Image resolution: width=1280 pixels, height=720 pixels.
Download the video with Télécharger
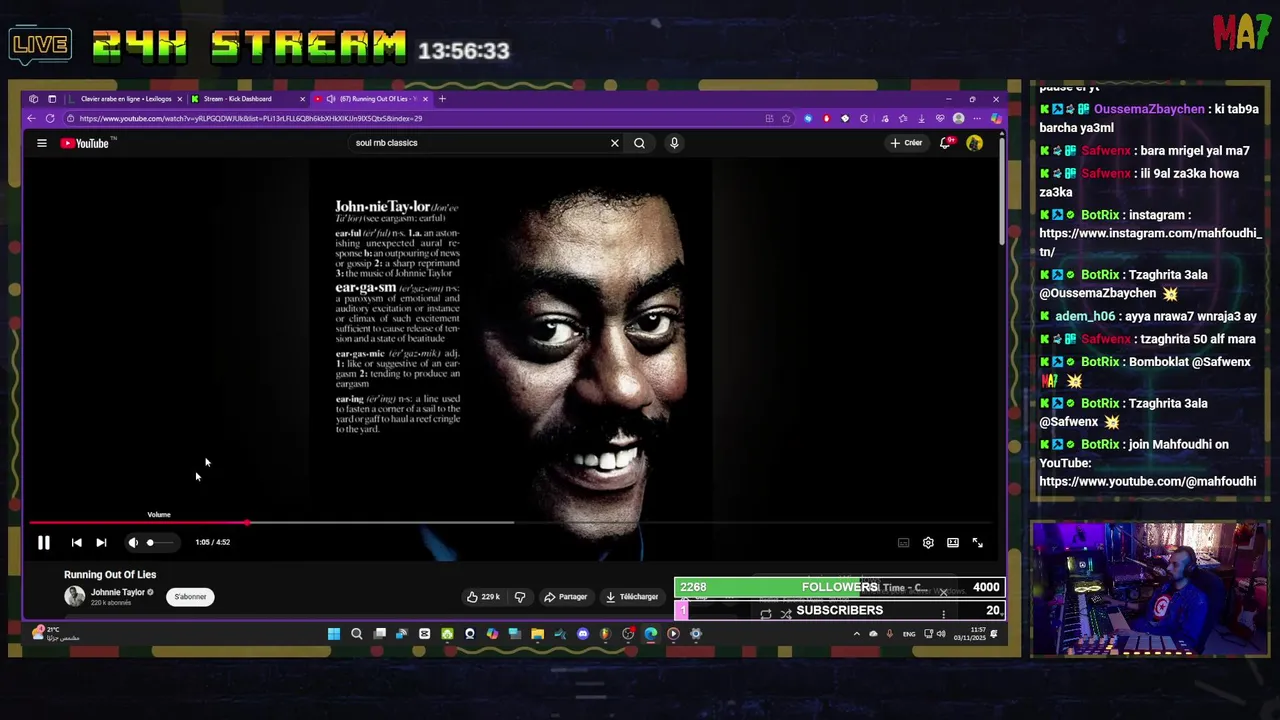[x=632, y=597]
